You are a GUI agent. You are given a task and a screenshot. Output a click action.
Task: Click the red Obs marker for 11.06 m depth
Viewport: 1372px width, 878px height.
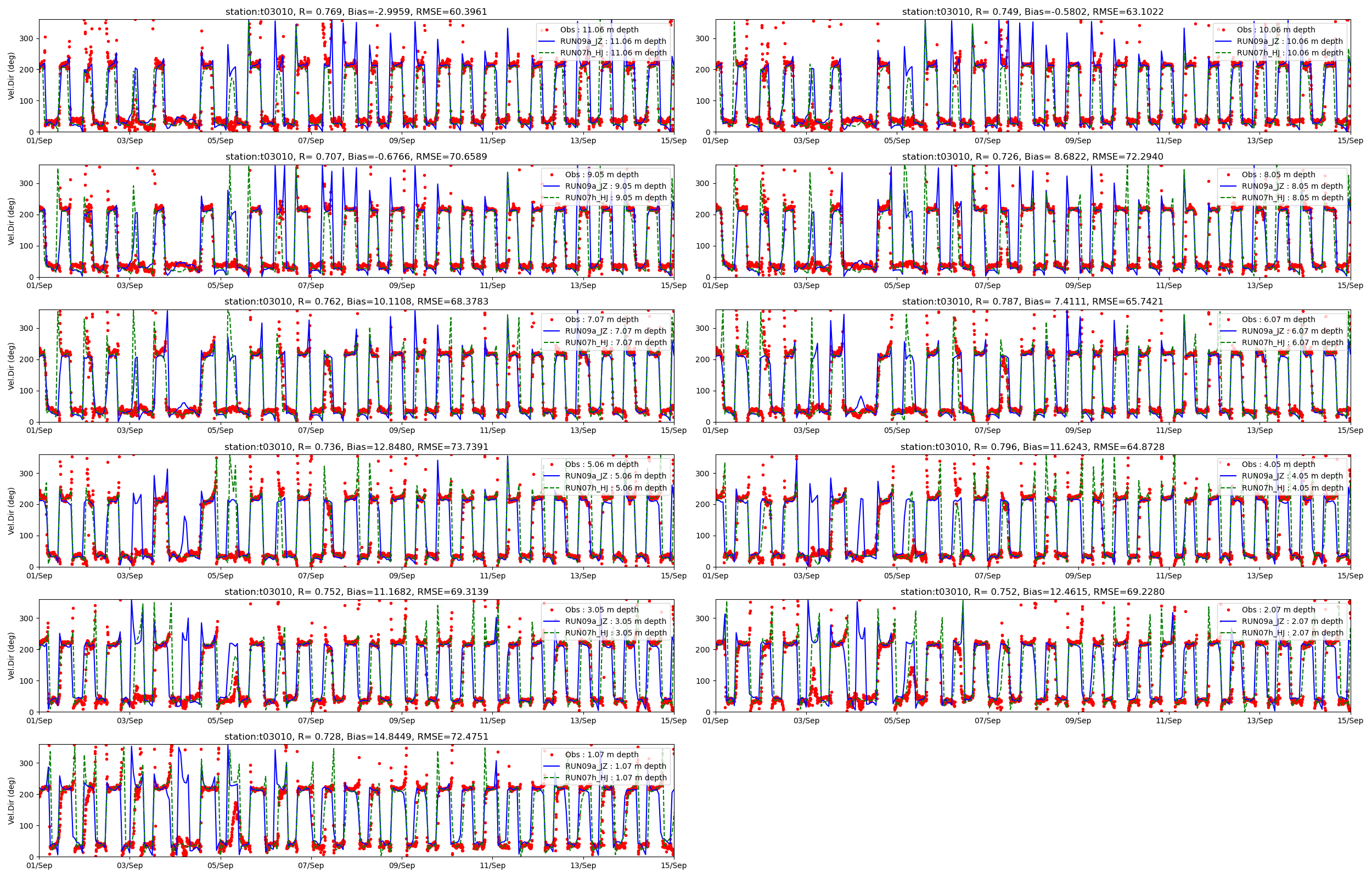tap(548, 30)
